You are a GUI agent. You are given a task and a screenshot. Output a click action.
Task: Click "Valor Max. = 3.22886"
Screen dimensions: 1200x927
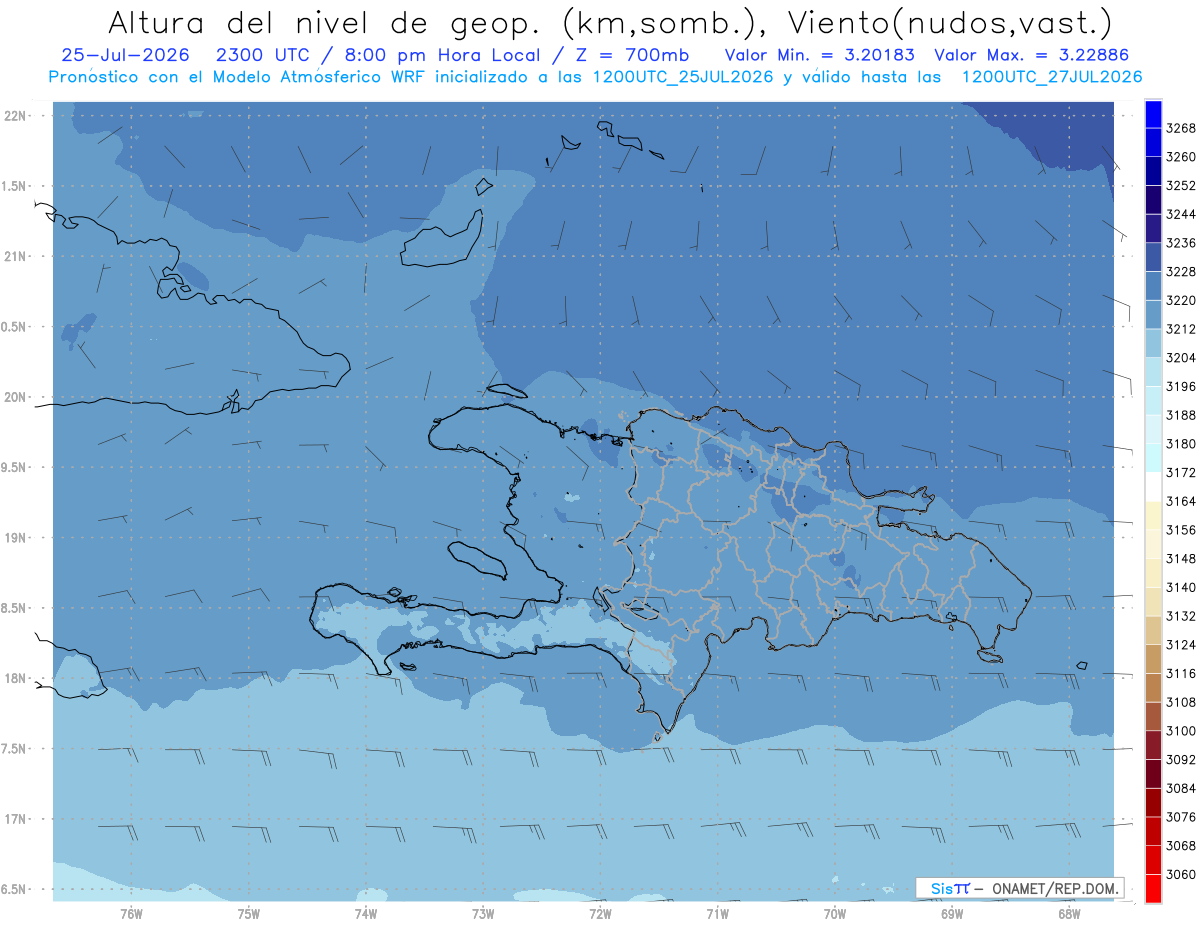(1034, 55)
